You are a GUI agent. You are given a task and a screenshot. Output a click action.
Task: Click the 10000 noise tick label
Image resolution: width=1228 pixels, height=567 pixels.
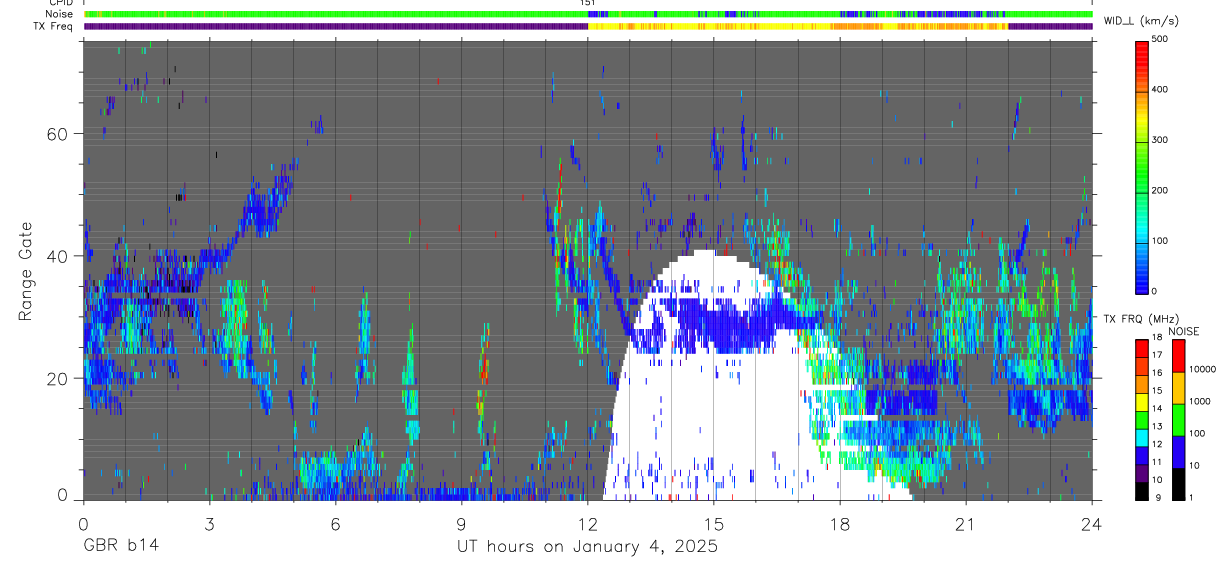pos(1203,369)
